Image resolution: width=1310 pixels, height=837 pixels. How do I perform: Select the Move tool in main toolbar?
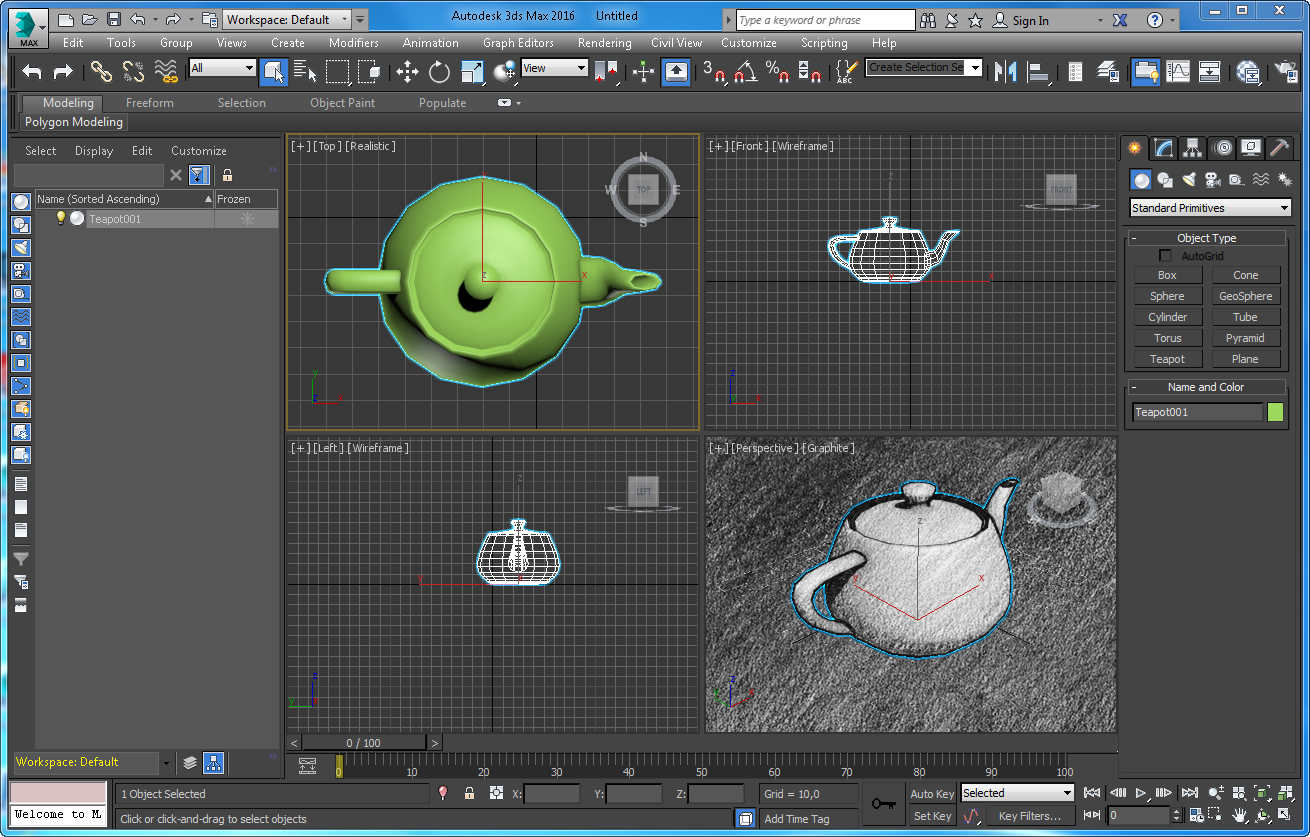(x=407, y=71)
